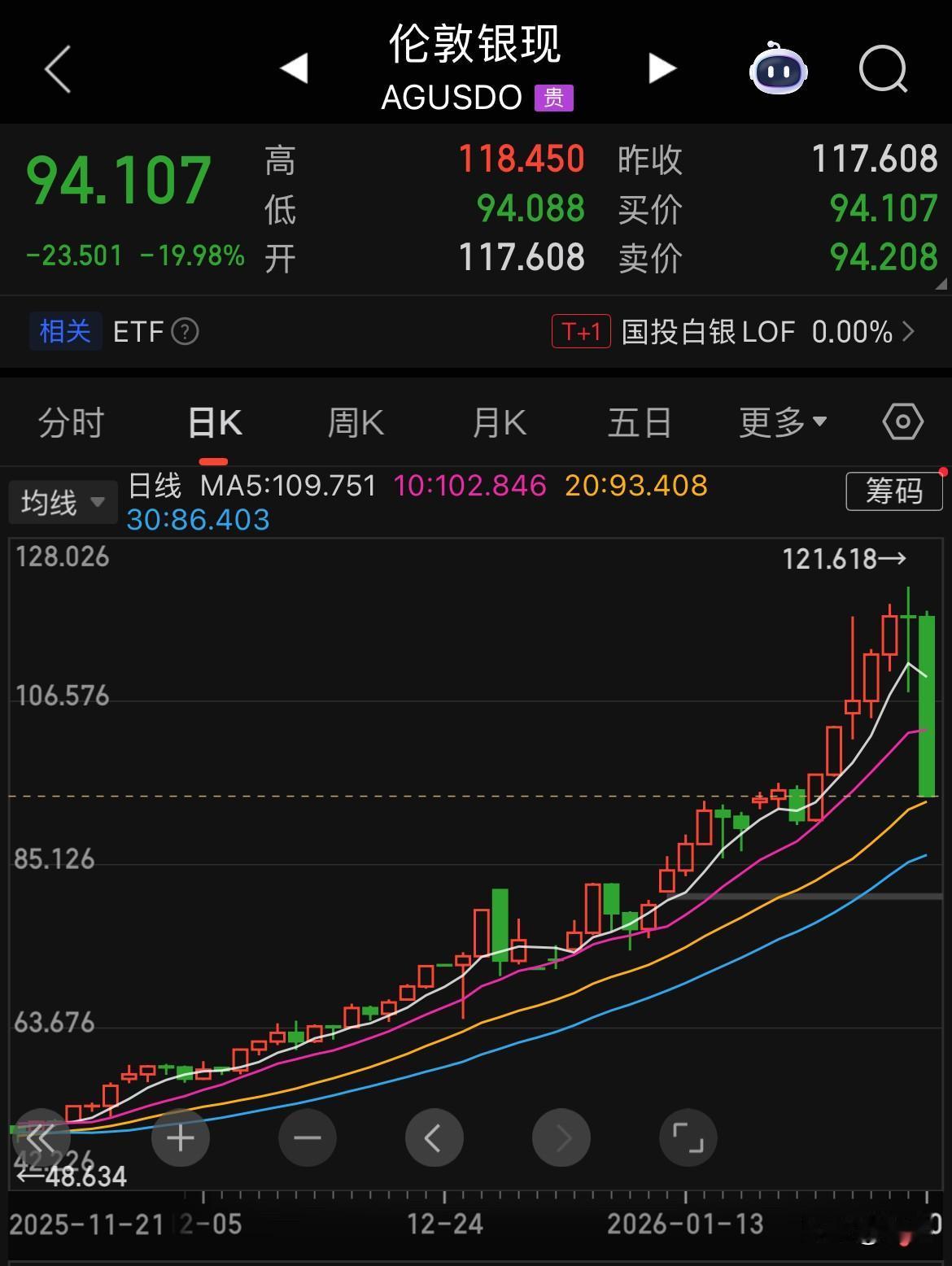Tap the MA20 value 20:93.408

(x=636, y=486)
